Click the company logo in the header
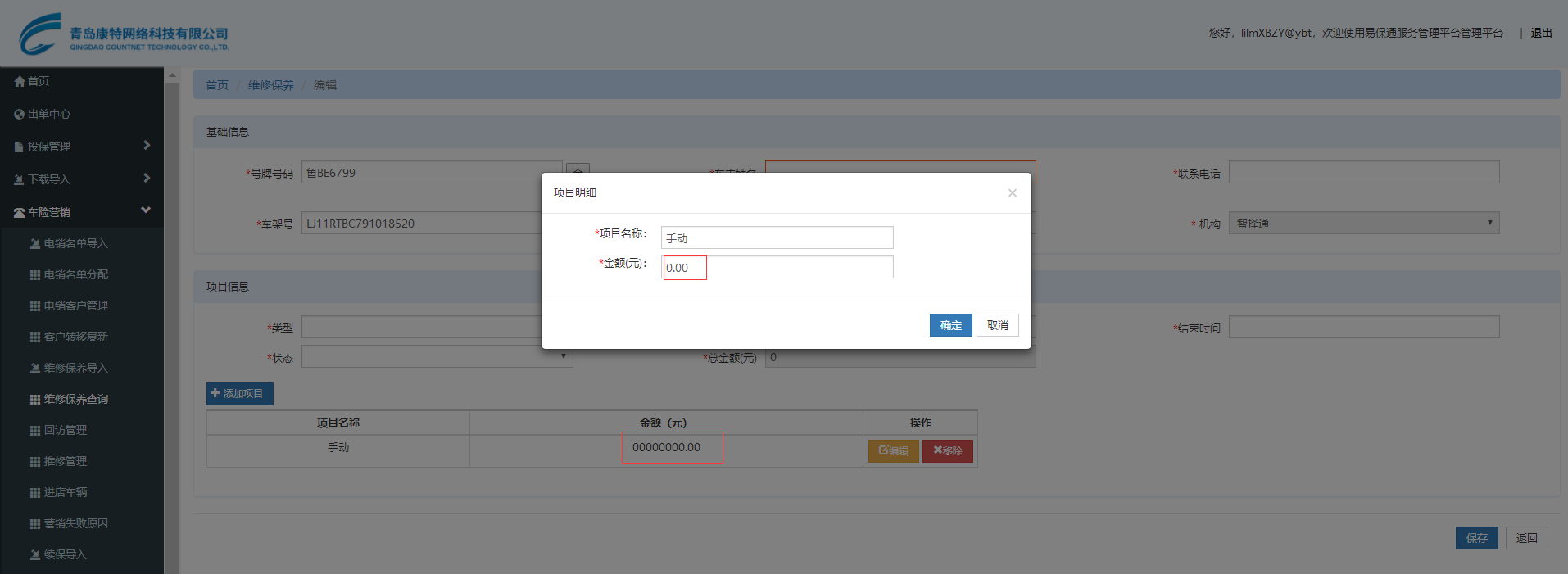This screenshot has height=574, width=1568. [x=124, y=34]
